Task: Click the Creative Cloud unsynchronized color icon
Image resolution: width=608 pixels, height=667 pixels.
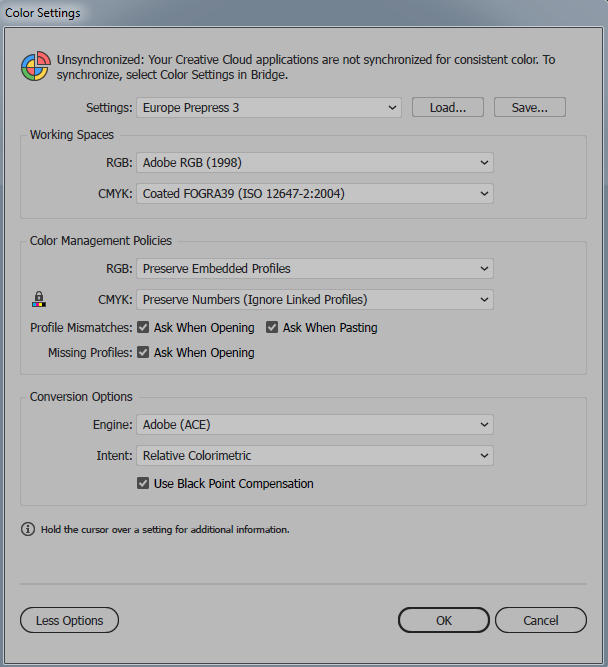Action: (x=35, y=66)
